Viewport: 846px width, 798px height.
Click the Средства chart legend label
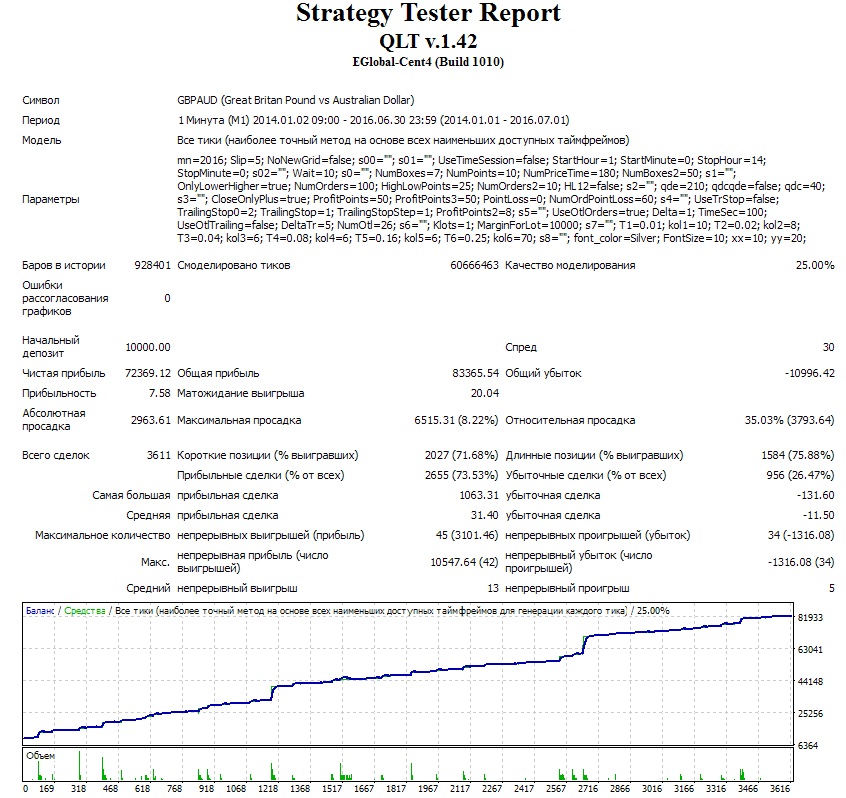click(x=85, y=611)
